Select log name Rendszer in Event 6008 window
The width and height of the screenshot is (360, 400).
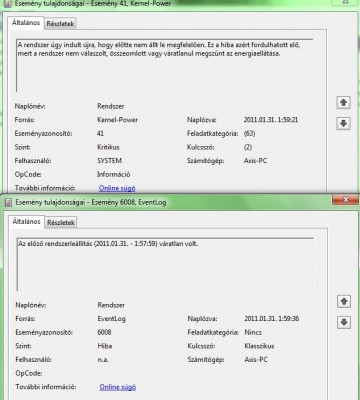pyautogui.click(x=111, y=305)
